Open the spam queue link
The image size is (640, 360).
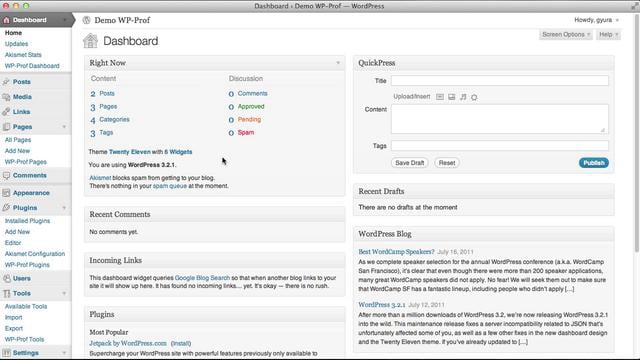(x=170, y=186)
